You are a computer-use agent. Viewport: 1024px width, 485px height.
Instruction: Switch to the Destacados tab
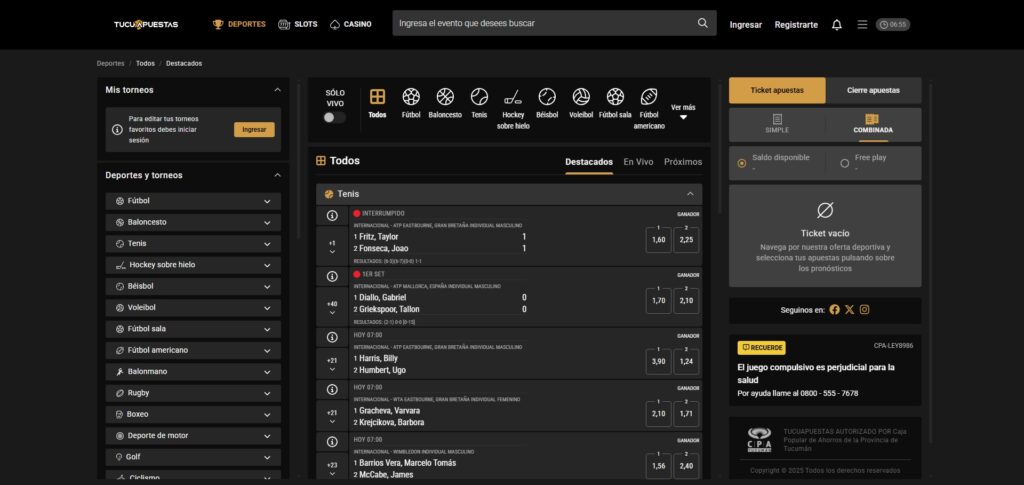pos(589,162)
